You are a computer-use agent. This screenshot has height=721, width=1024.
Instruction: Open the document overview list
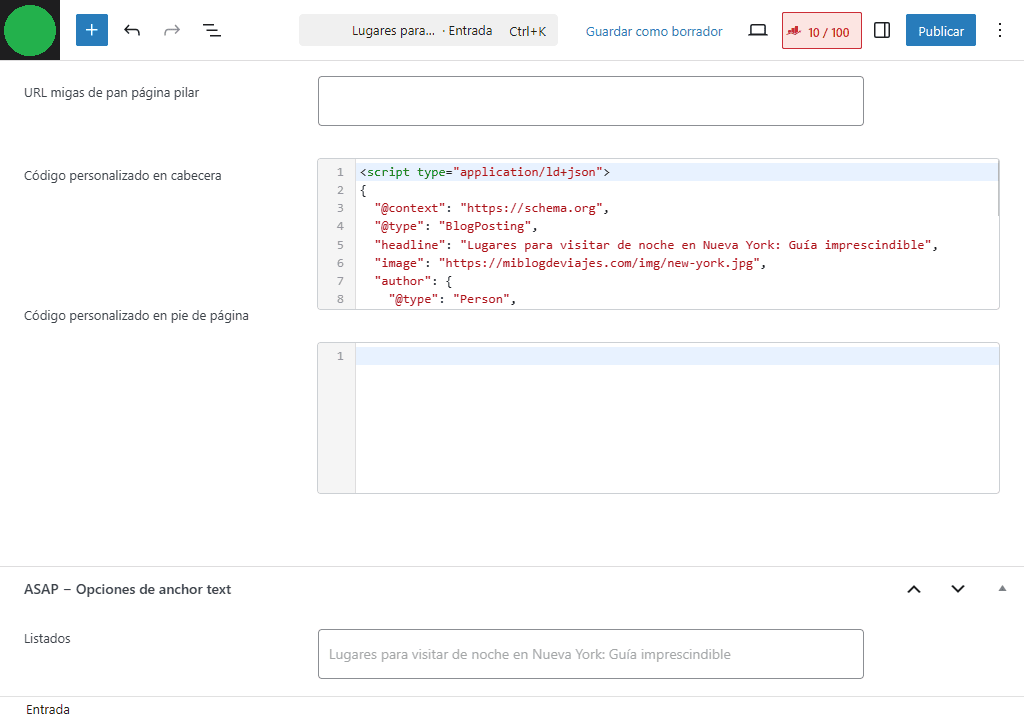212,30
